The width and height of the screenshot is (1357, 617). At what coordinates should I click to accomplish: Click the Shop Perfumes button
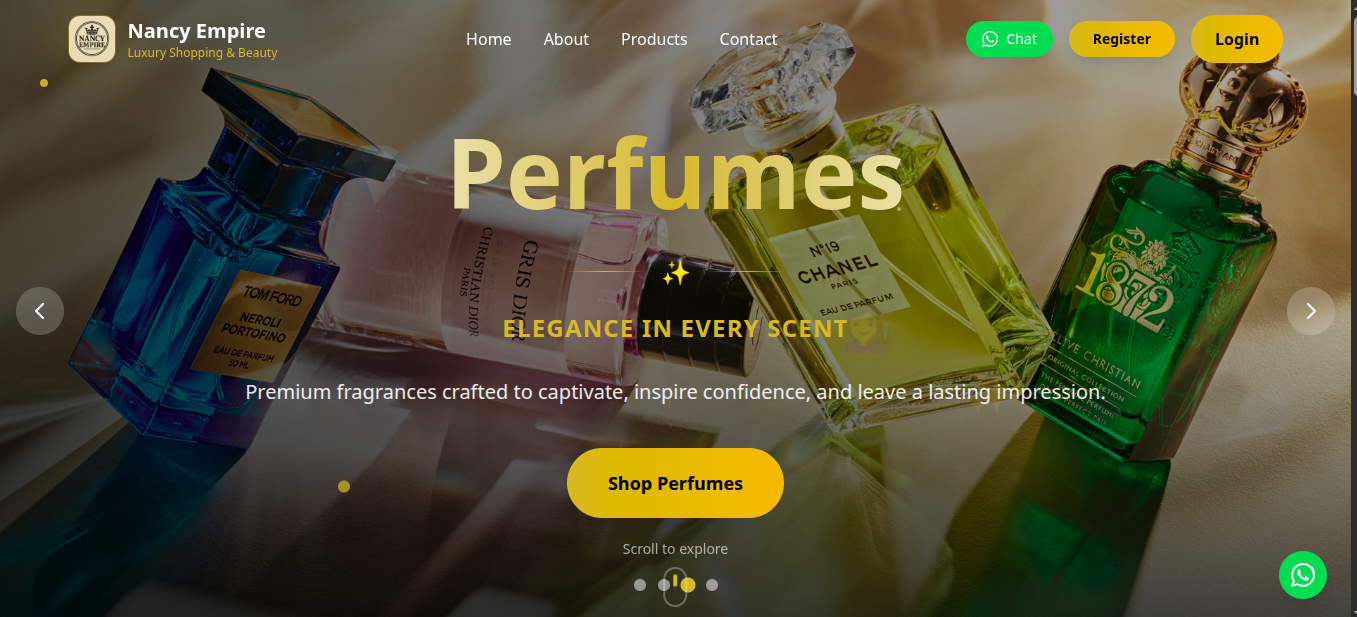click(675, 483)
